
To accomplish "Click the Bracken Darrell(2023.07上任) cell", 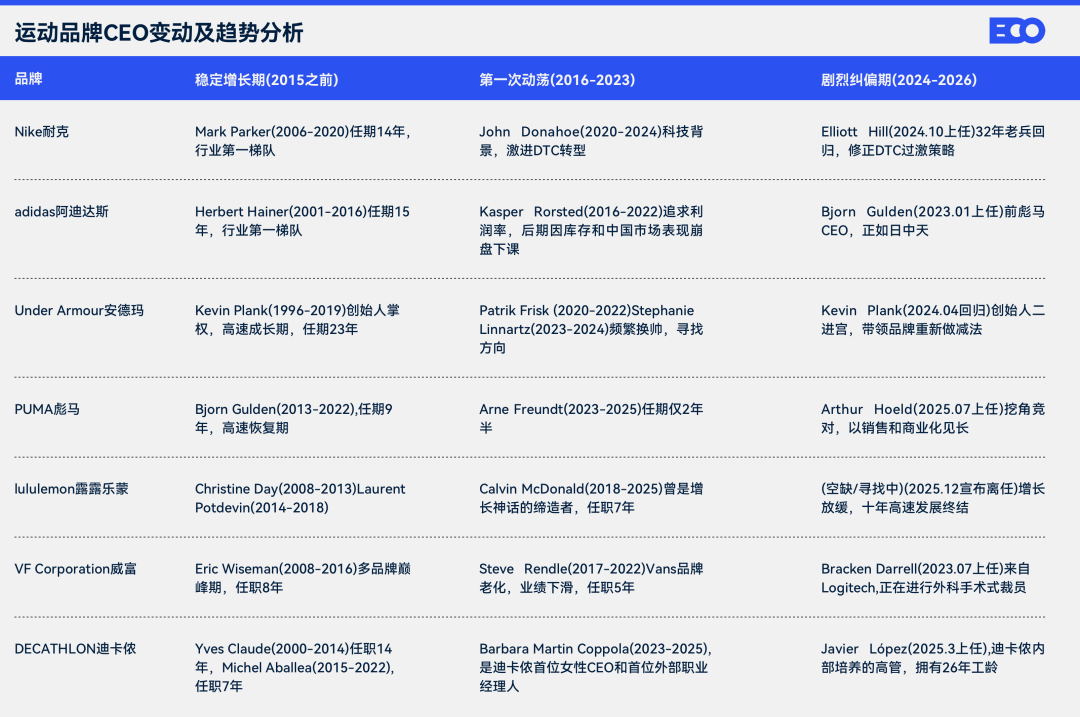I will pyautogui.click(x=932, y=578).
